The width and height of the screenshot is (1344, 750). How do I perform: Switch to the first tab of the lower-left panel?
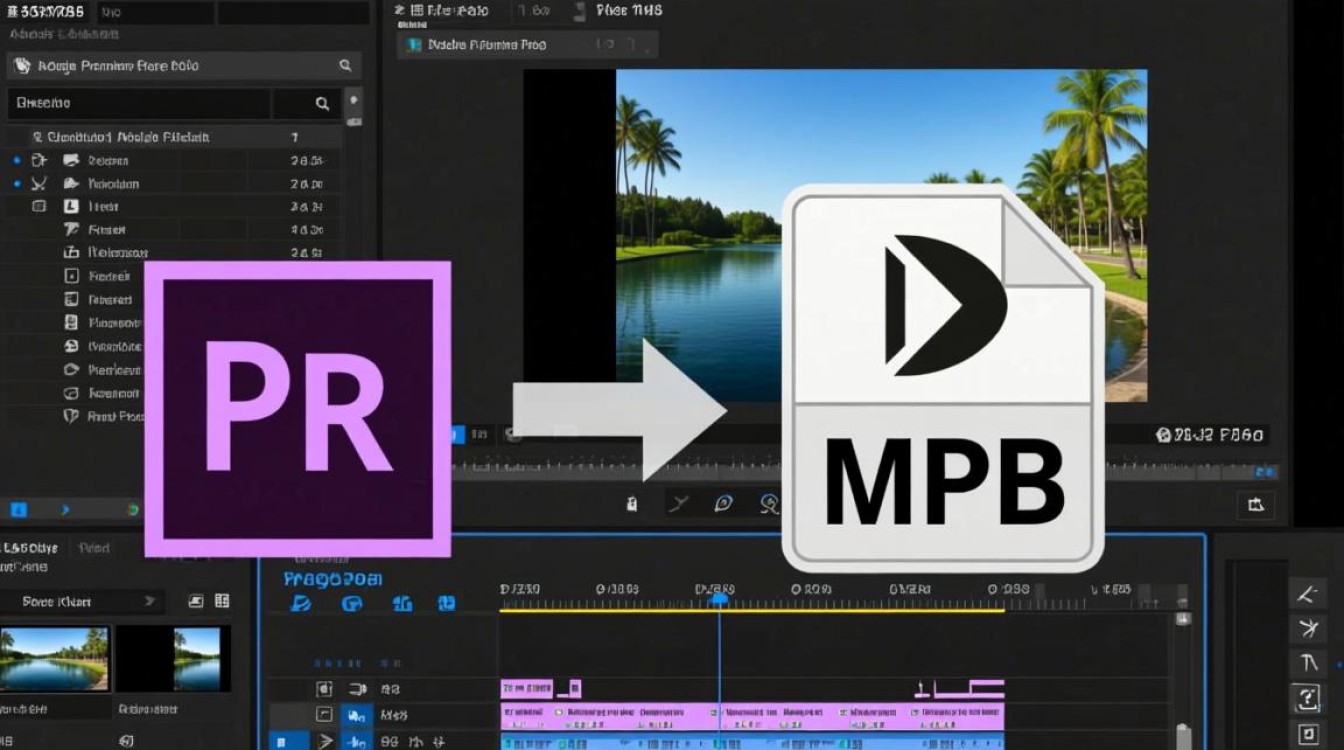30,548
